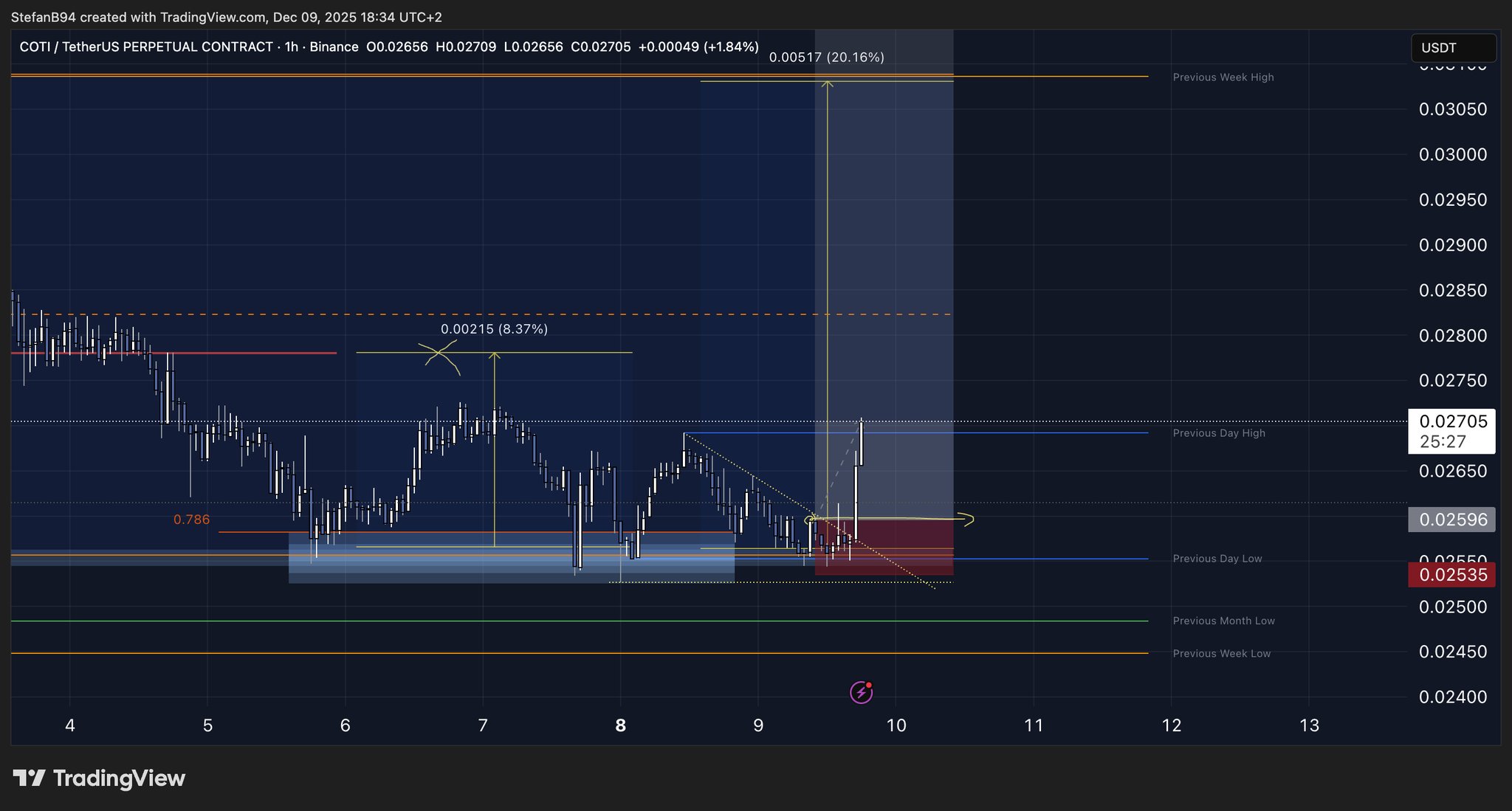Click the Previous Week Low label
Image resolution: width=1512 pixels, height=811 pixels.
click(1221, 654)
